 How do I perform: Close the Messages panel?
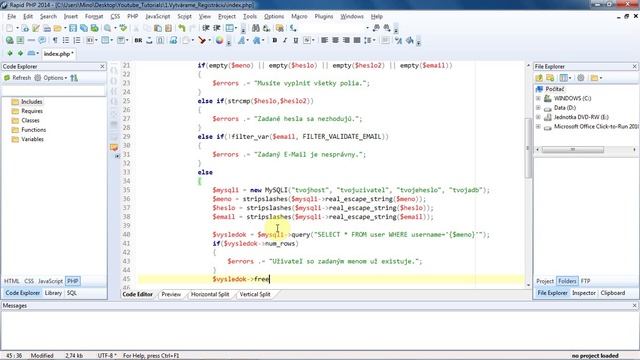coord(635,306)
